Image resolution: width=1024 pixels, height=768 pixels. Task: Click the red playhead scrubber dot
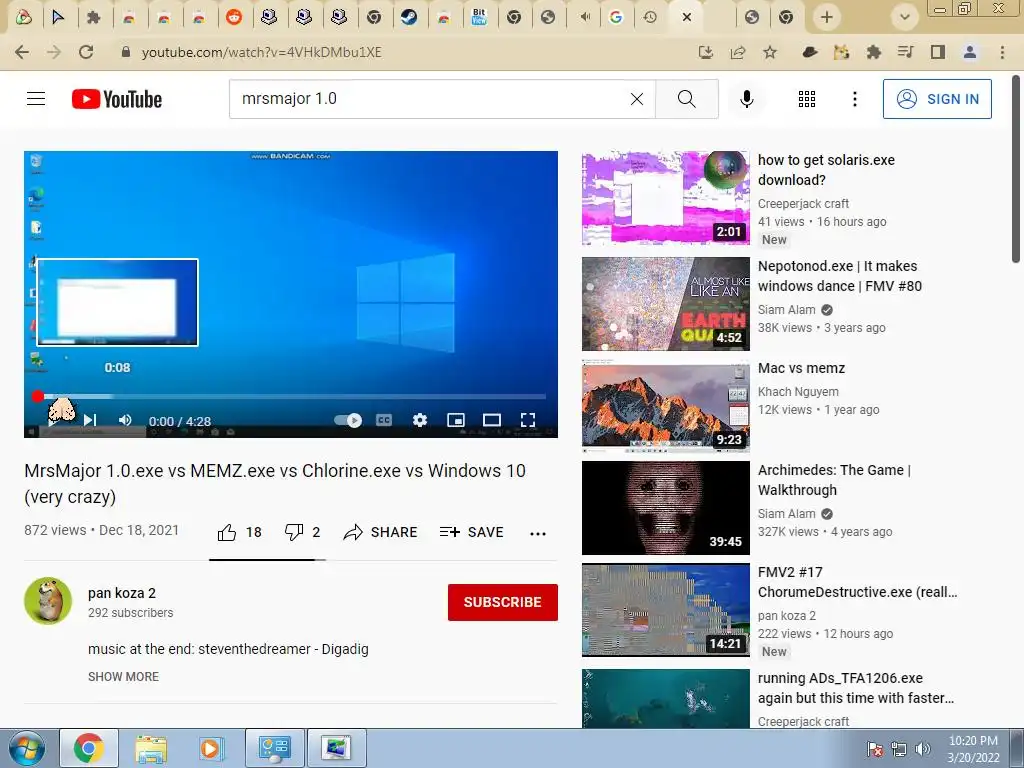(x=37, y=396)
